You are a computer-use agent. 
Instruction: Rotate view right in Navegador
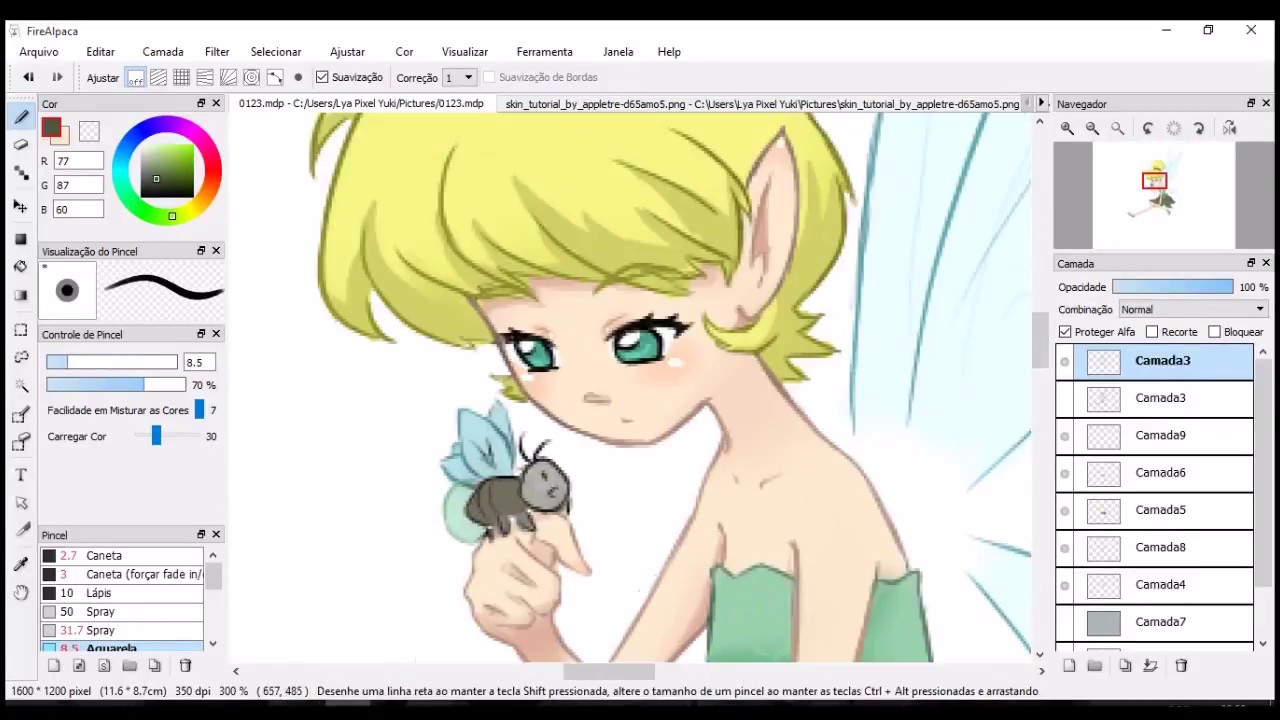pos(1199,128)
